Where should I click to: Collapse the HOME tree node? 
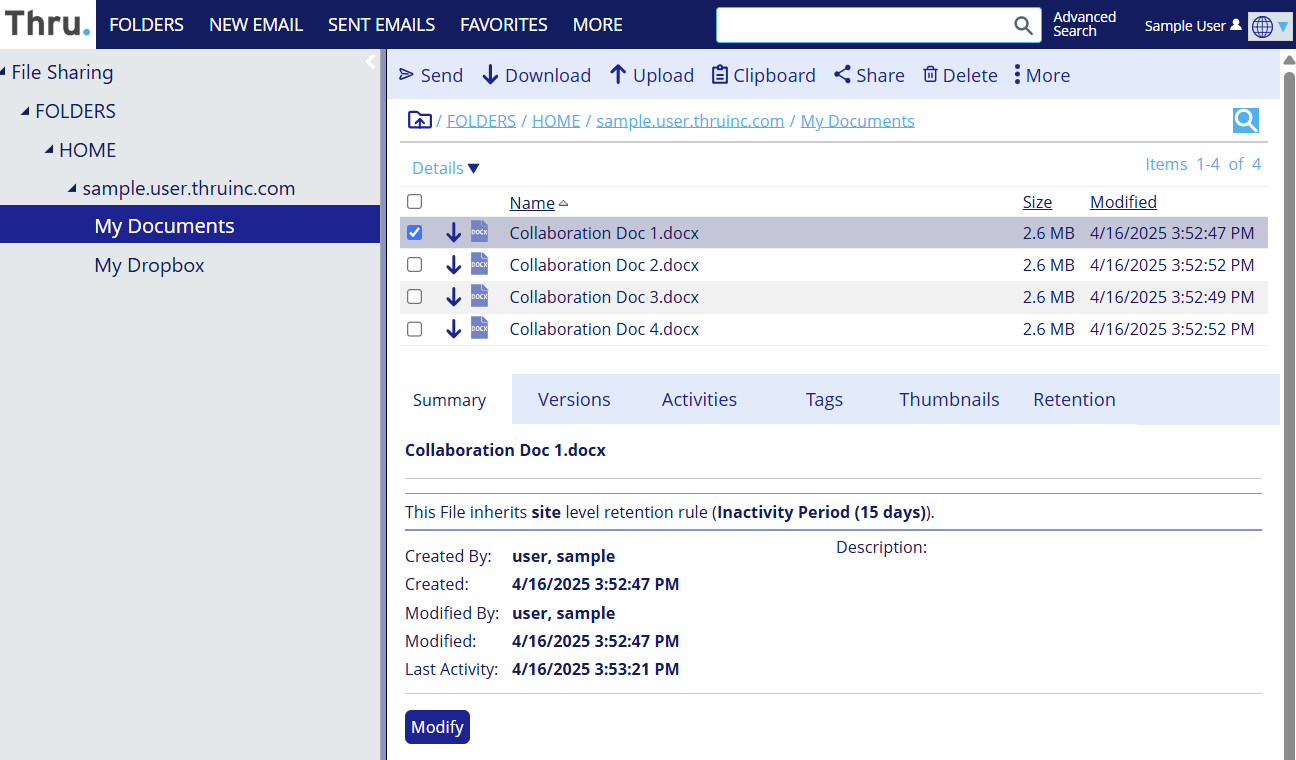[49, 150]
